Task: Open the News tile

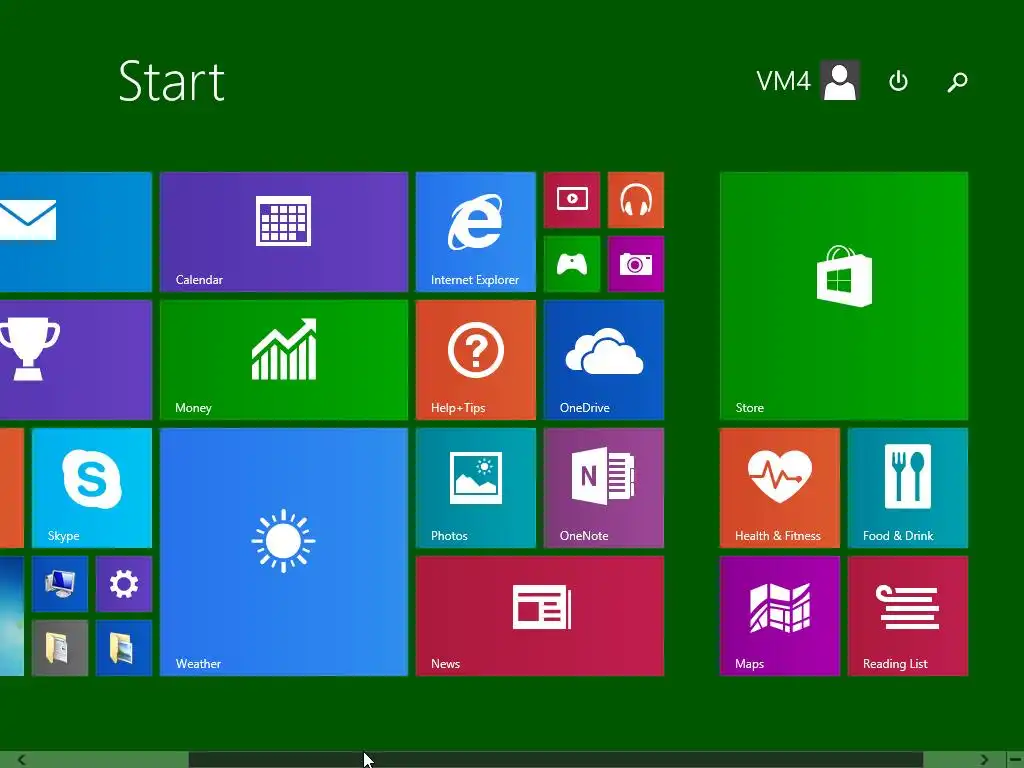Action: click(540, 616)
